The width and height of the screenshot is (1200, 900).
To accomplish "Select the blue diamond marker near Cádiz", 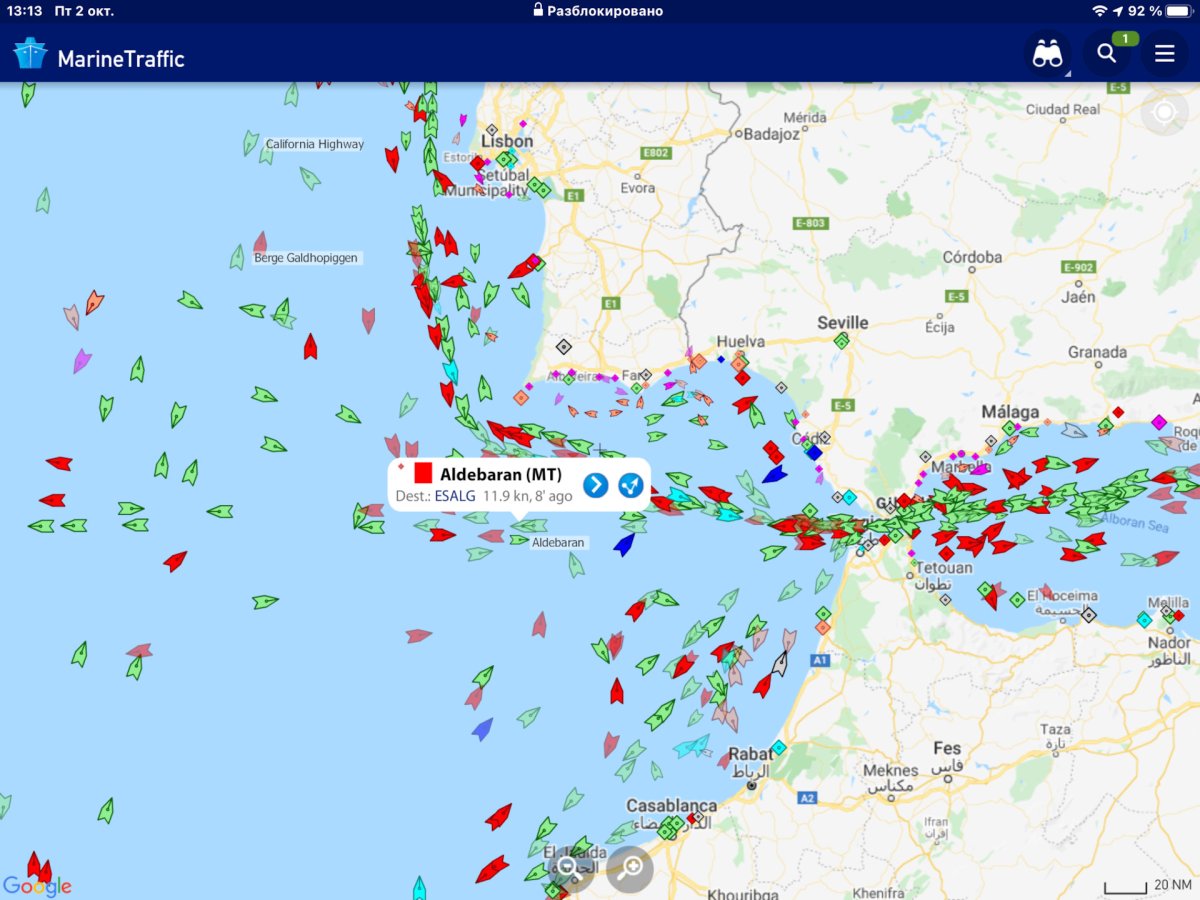I will (x=815, y=452).
